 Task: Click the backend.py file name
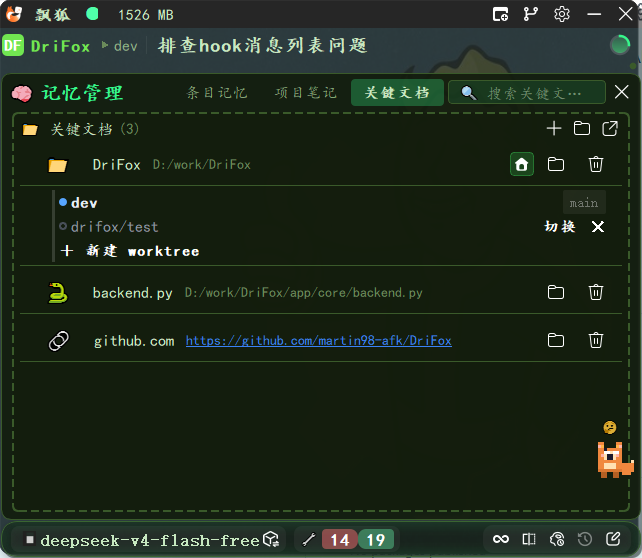[133, 293]
